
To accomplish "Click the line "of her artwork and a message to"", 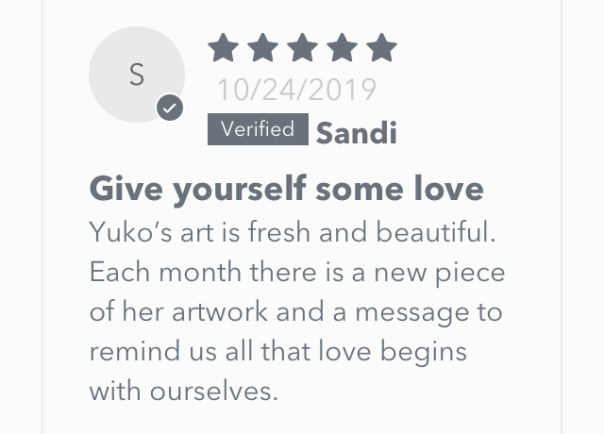I will pyautogui.click(x=295, y=312).
